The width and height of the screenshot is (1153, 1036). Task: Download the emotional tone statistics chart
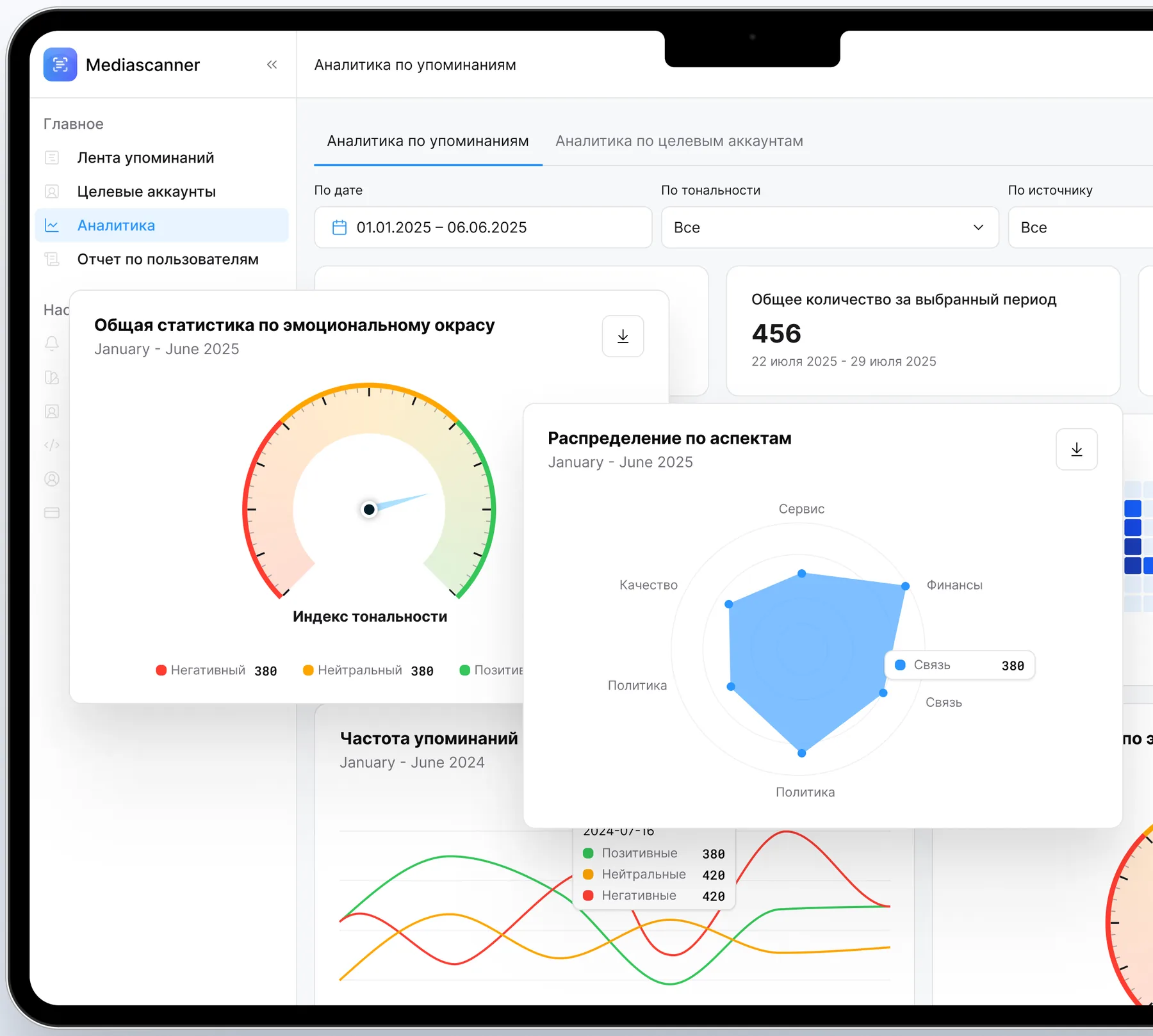623,336
